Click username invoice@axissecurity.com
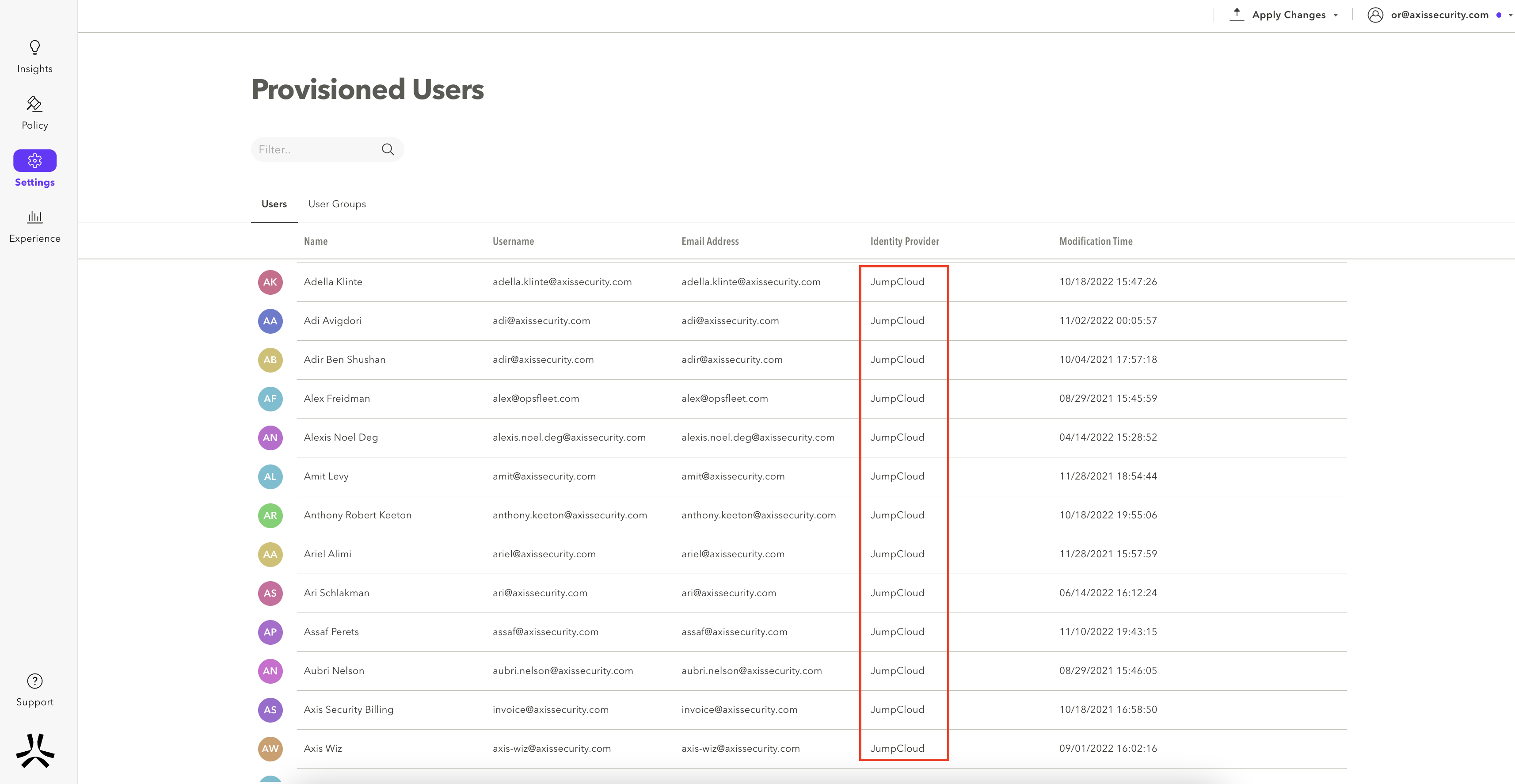This screenshot has width=1515, height=784. [x=551, y=709]
